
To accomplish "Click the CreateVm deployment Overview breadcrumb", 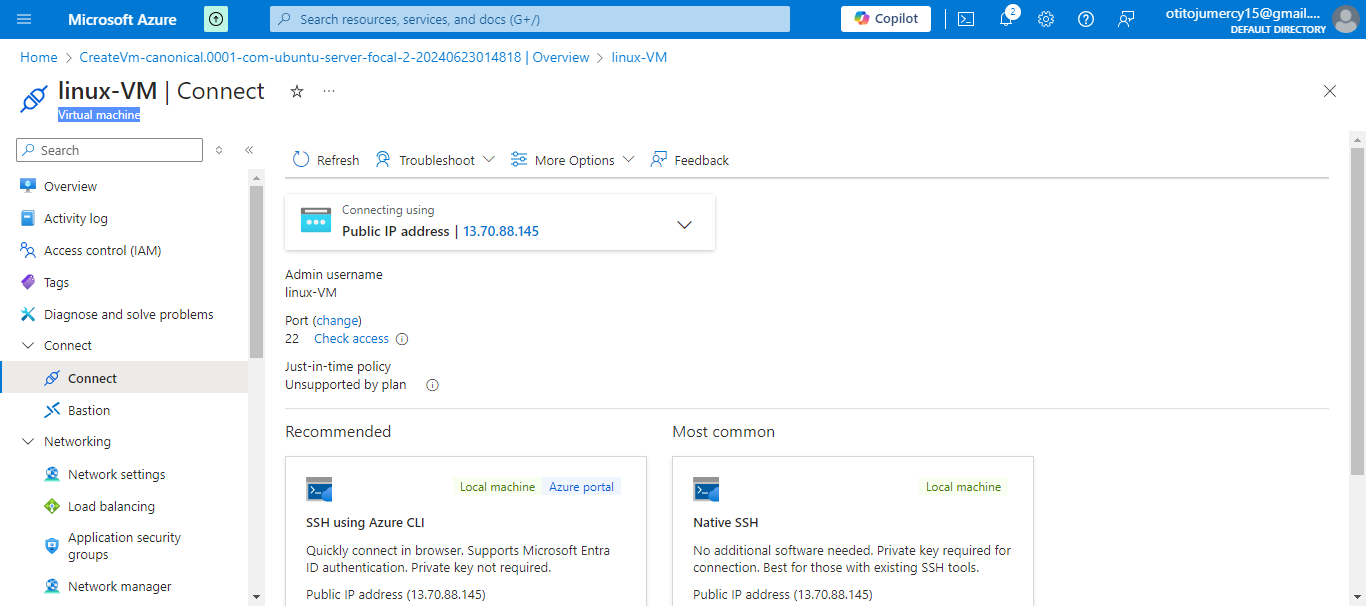I will tap(334, 57).
